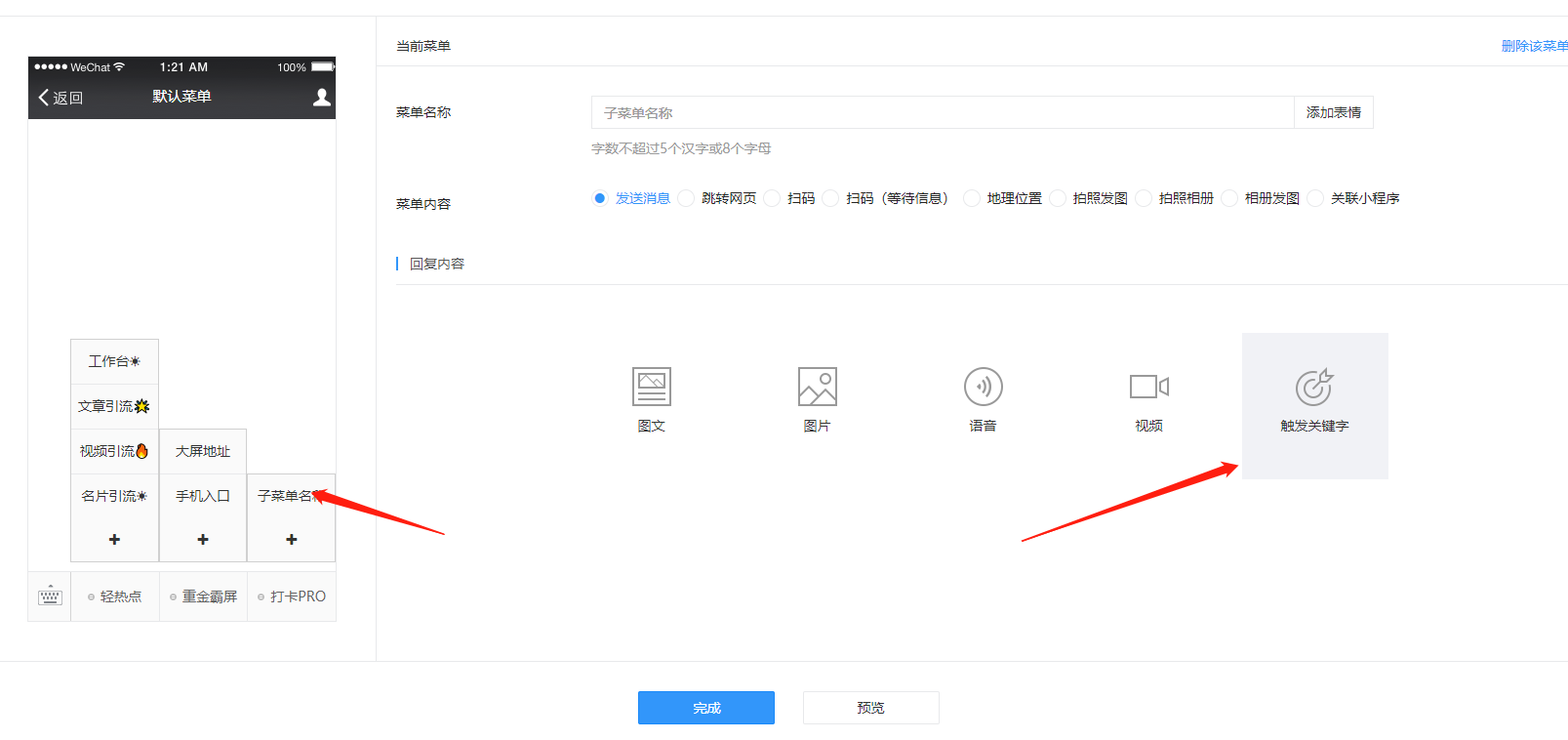1568x740 pixels.
Task: Select the 相册发图 radio option
Action: [x=1228, y=198]
